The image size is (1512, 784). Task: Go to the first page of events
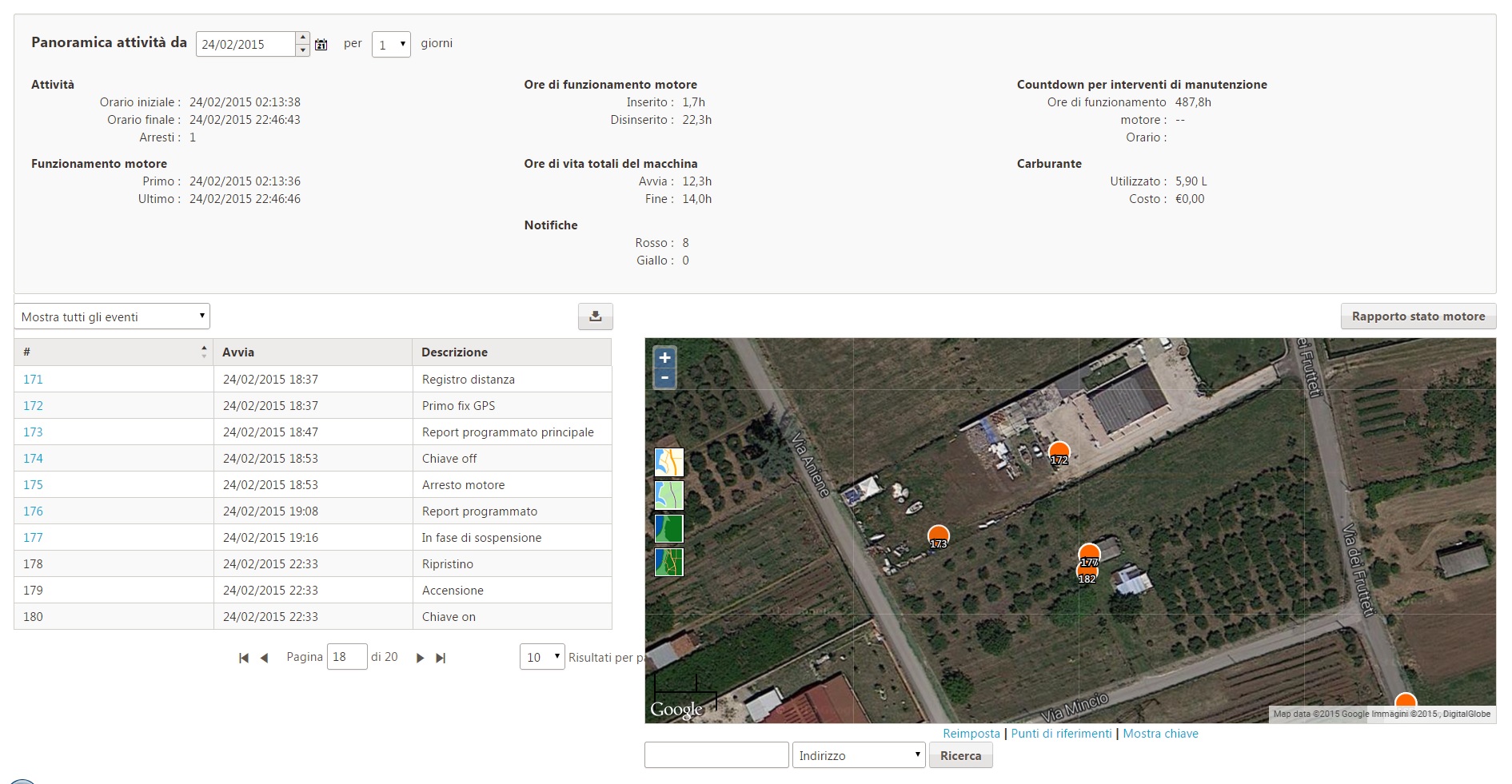click(244, 658)
